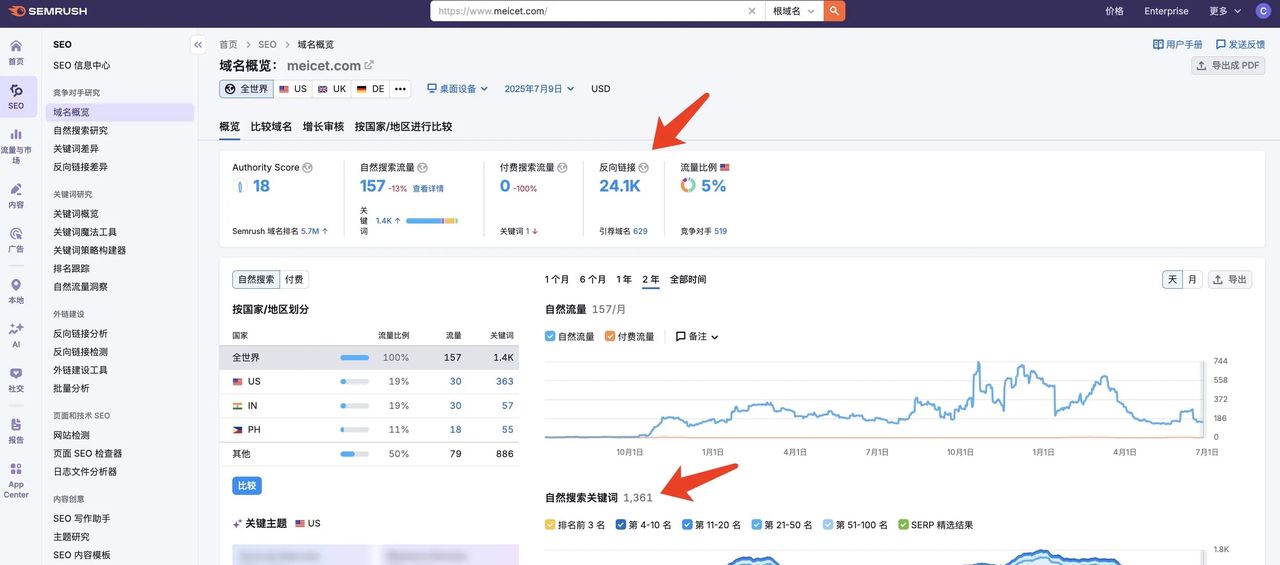Toggle 排名前 3 名 checkbox
Viewport: 1280px width, 565px height.
point(550,524)
